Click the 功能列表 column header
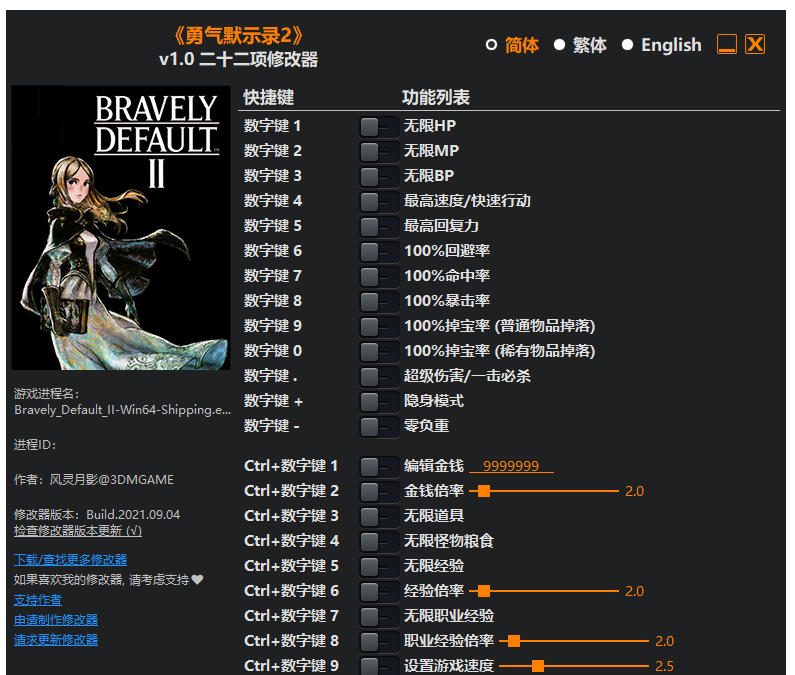 point(436,97)
